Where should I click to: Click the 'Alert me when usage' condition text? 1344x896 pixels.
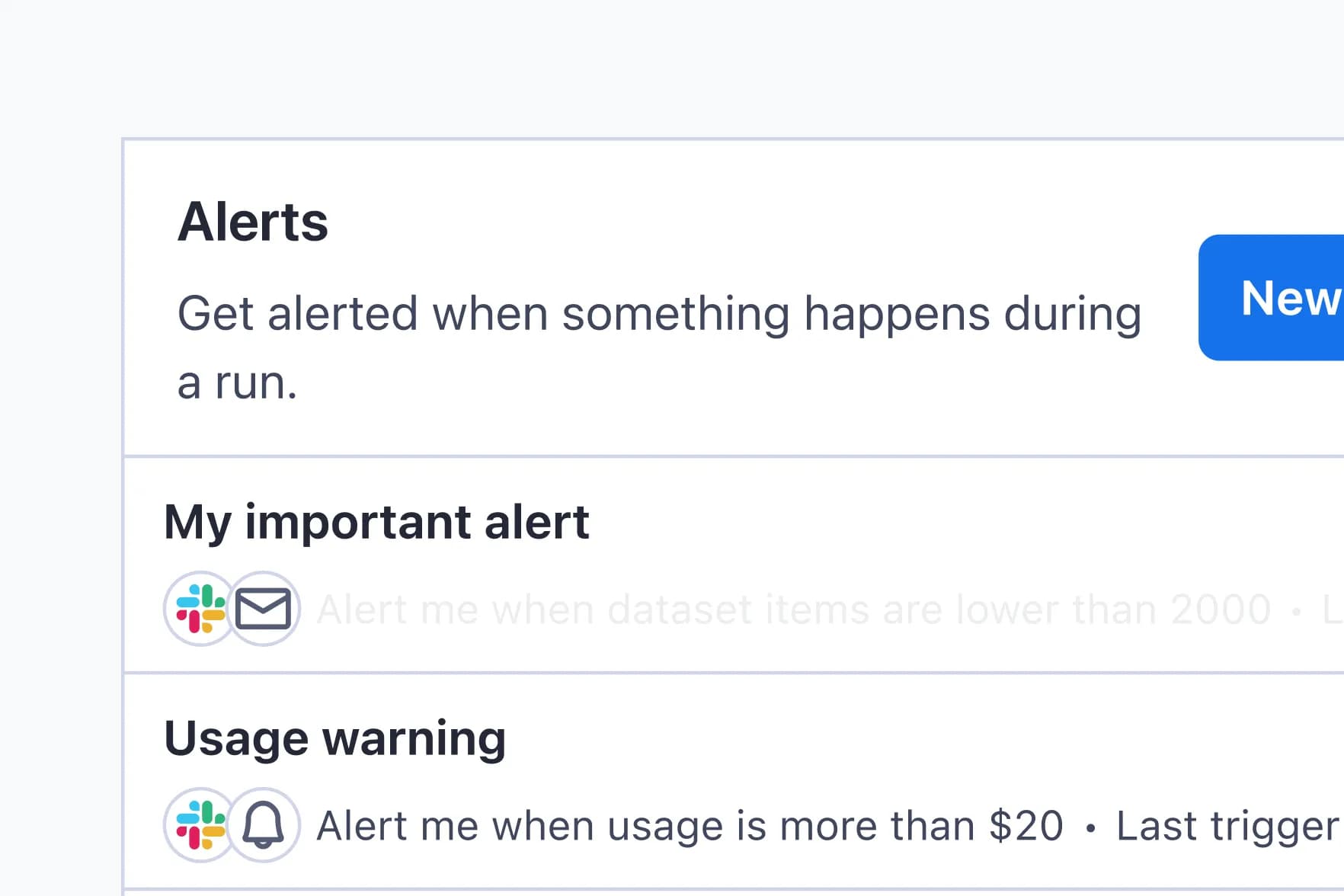[x=689, y=826]
